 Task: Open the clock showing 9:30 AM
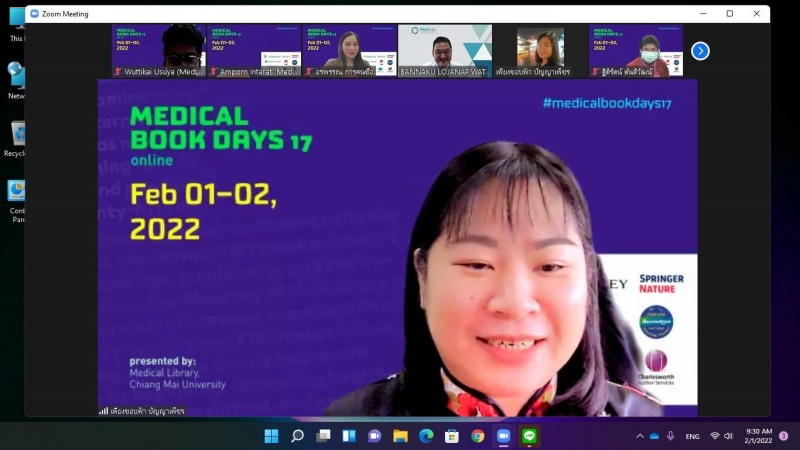pyautogui.click(x=758, y=436)
